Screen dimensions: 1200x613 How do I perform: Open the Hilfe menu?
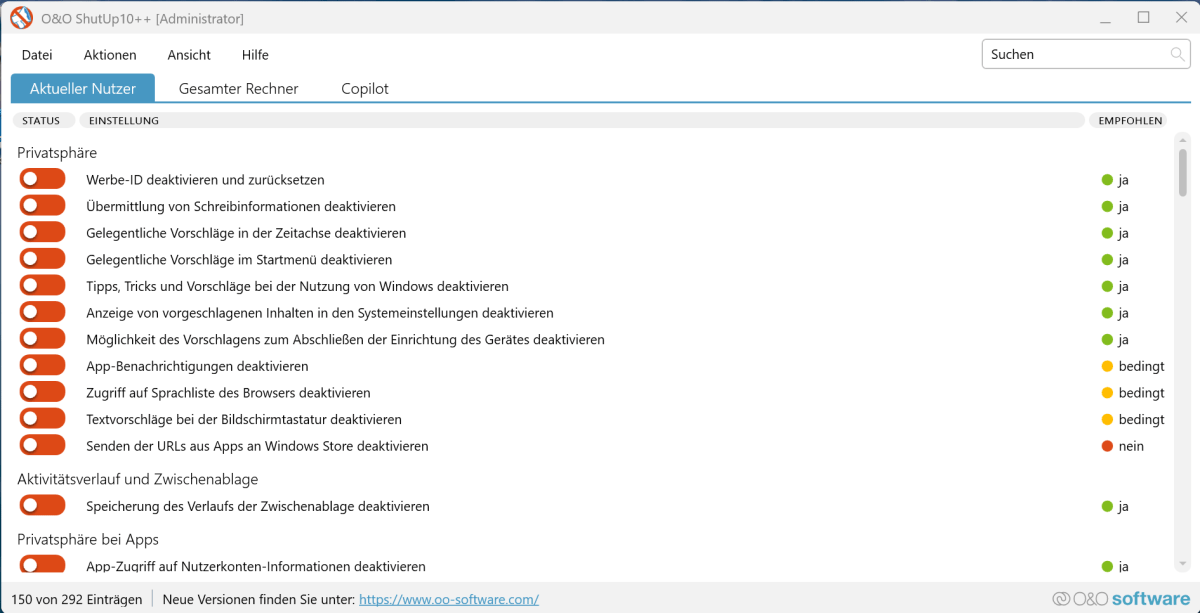[255, 55]
